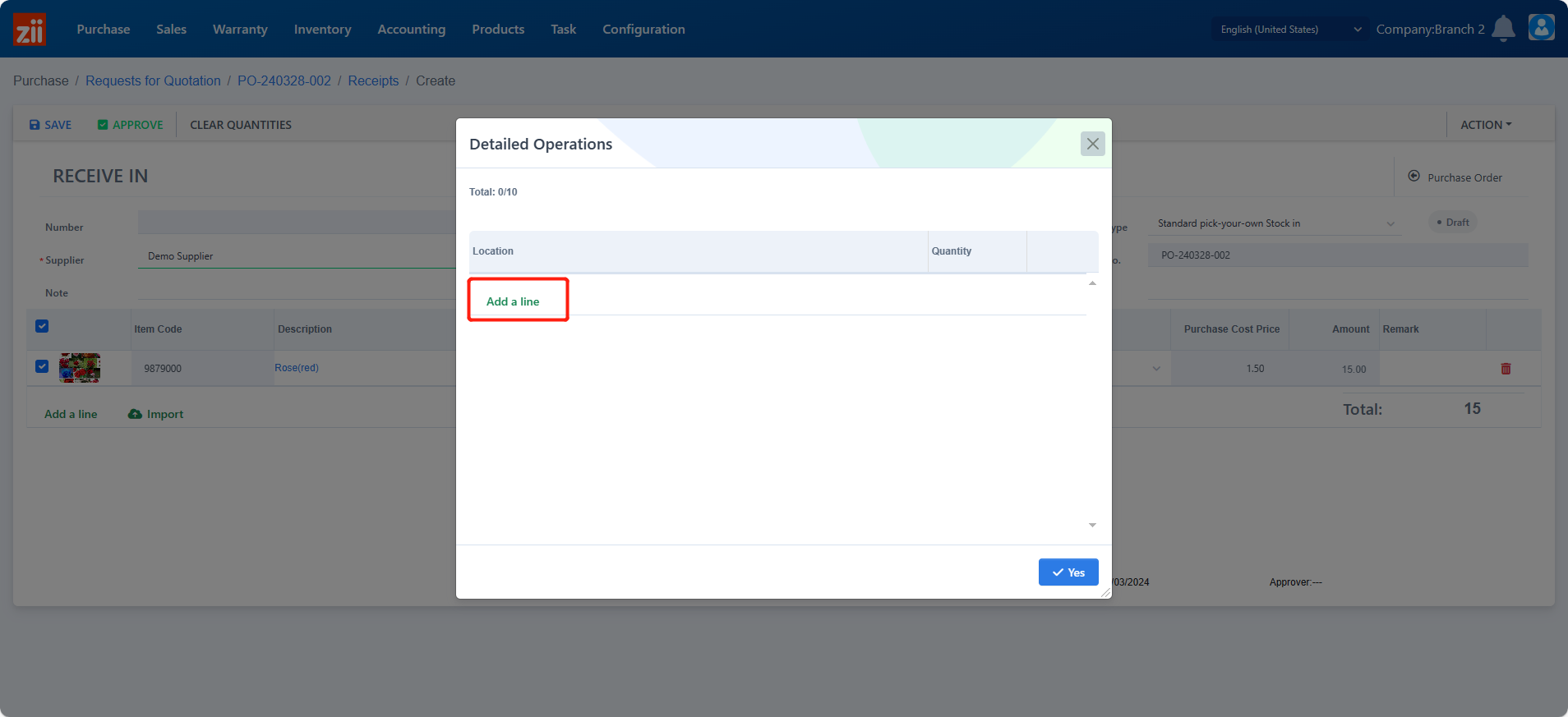
Task: Click the Location column header
Action: [699, 251]
